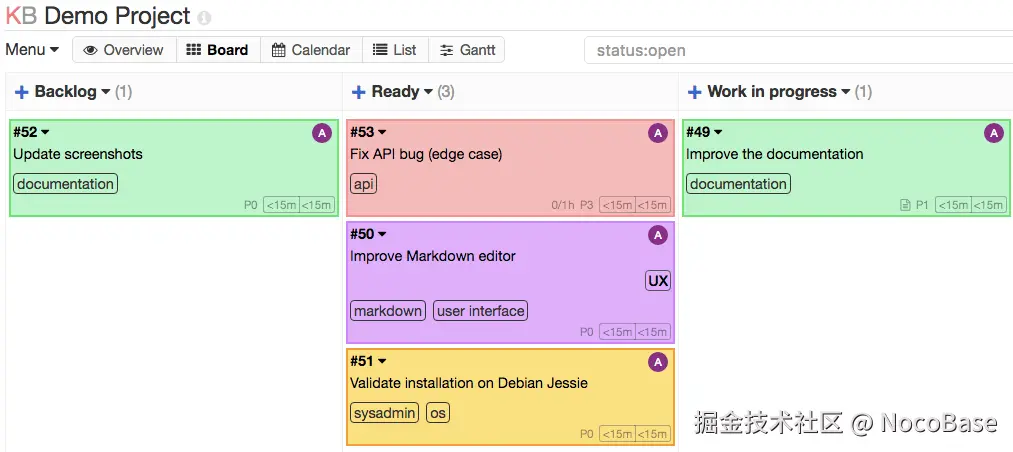Viewport: 1013px width, 452px height.
Task: Open task 'Improve the documentation'
Action: point(775,154)
